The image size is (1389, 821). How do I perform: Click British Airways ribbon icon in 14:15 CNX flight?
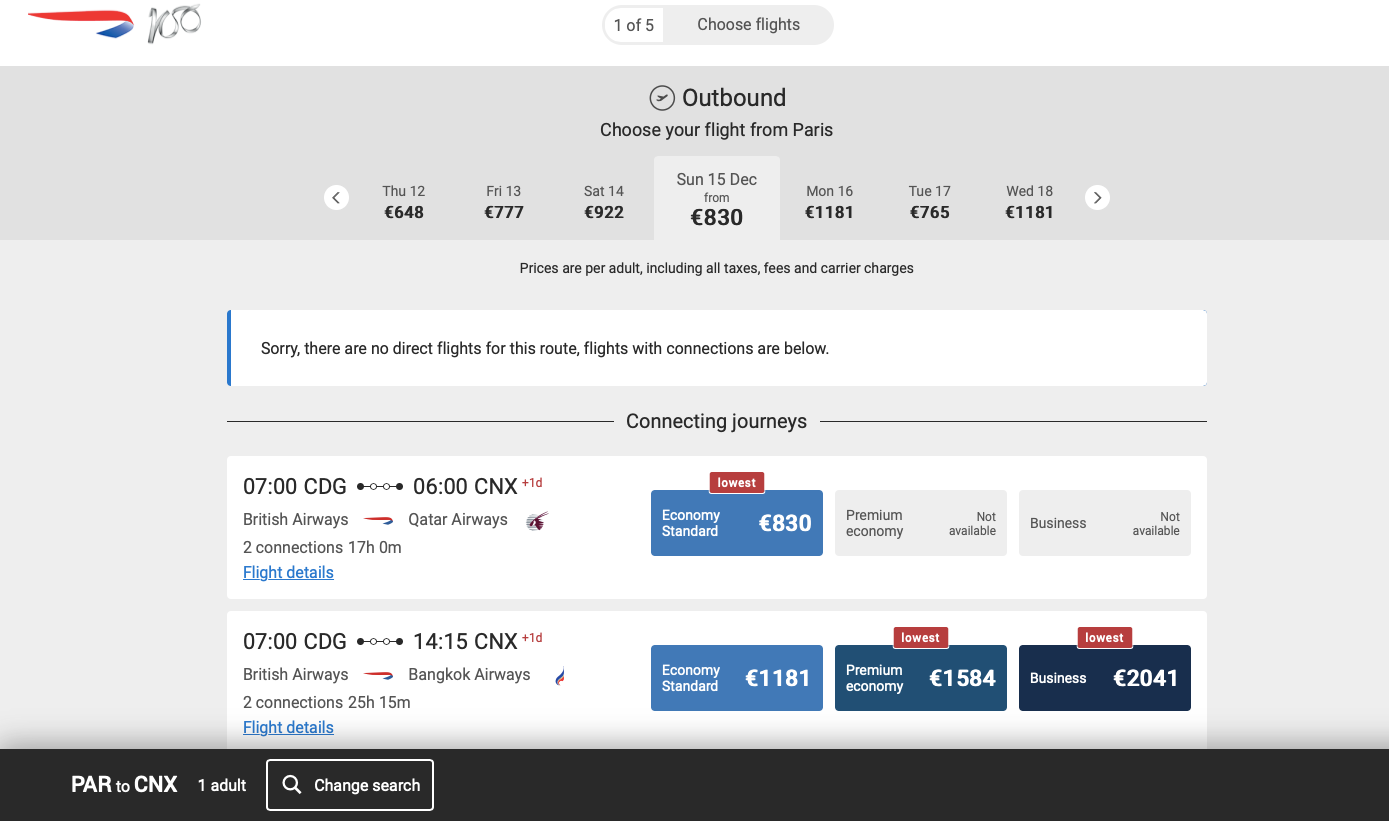[x=378, y=675]
